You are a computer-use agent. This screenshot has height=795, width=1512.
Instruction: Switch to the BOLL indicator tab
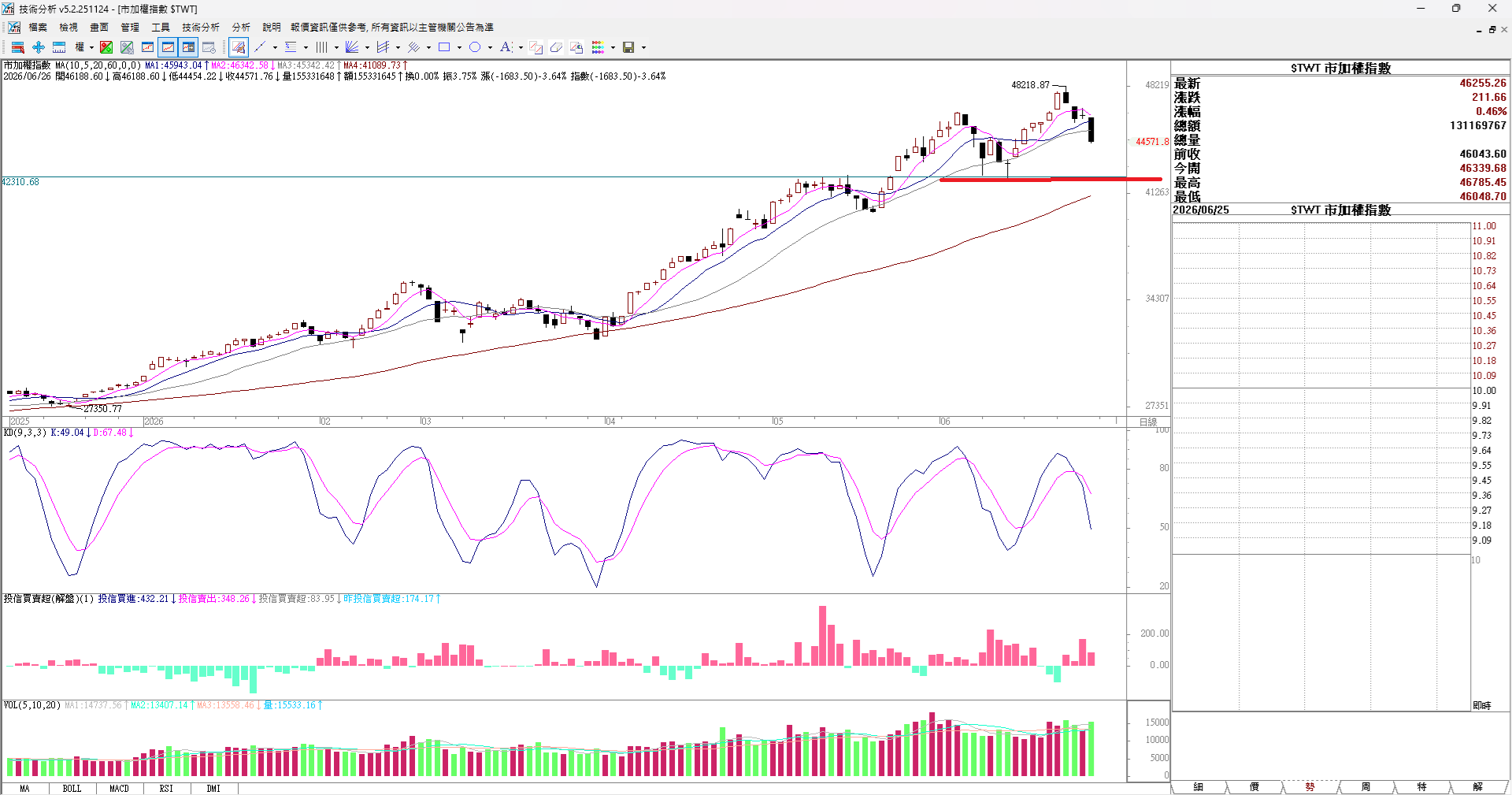tap(72, 788)
